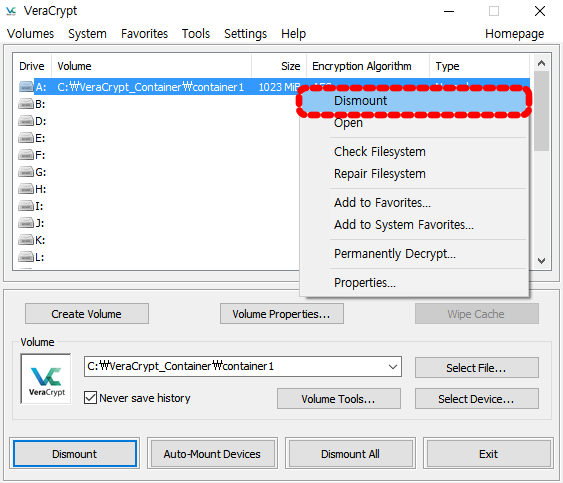
Task: Click the Create Volume button
Action: pos(87,314)
